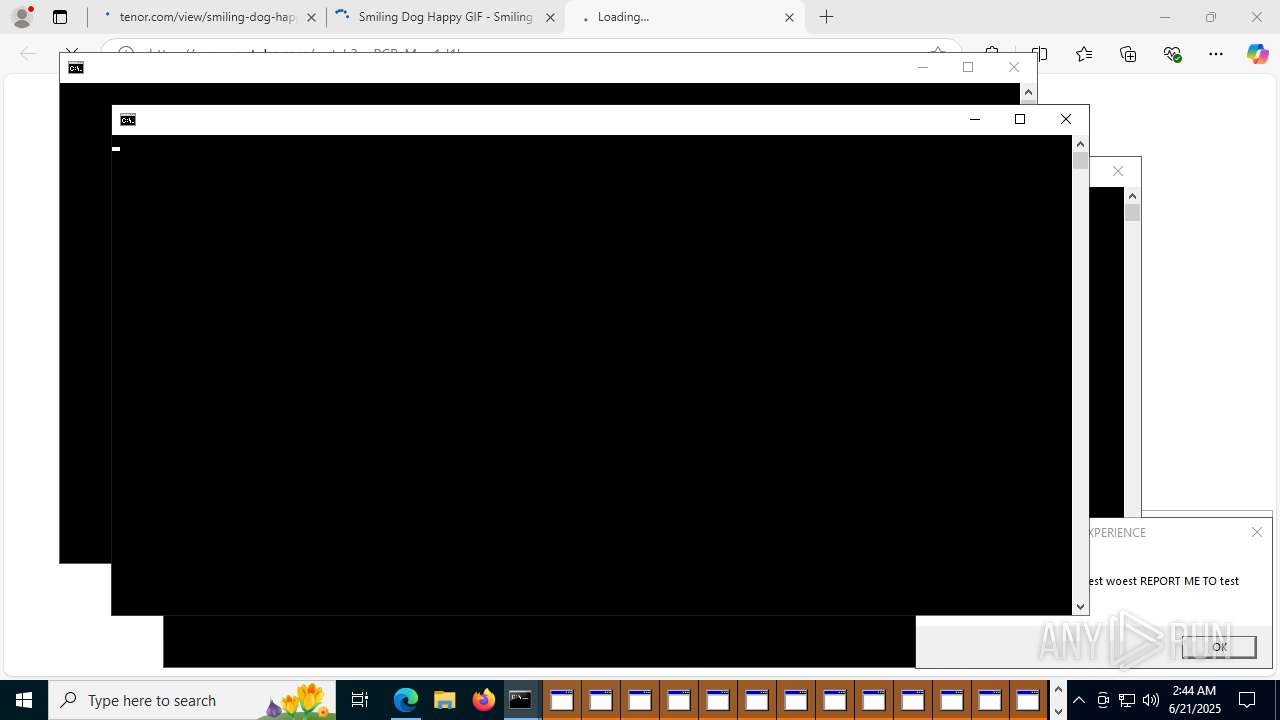Close the Loading... tab
Viewport: 1280px width, 720px height.
(x=789, y=17)
